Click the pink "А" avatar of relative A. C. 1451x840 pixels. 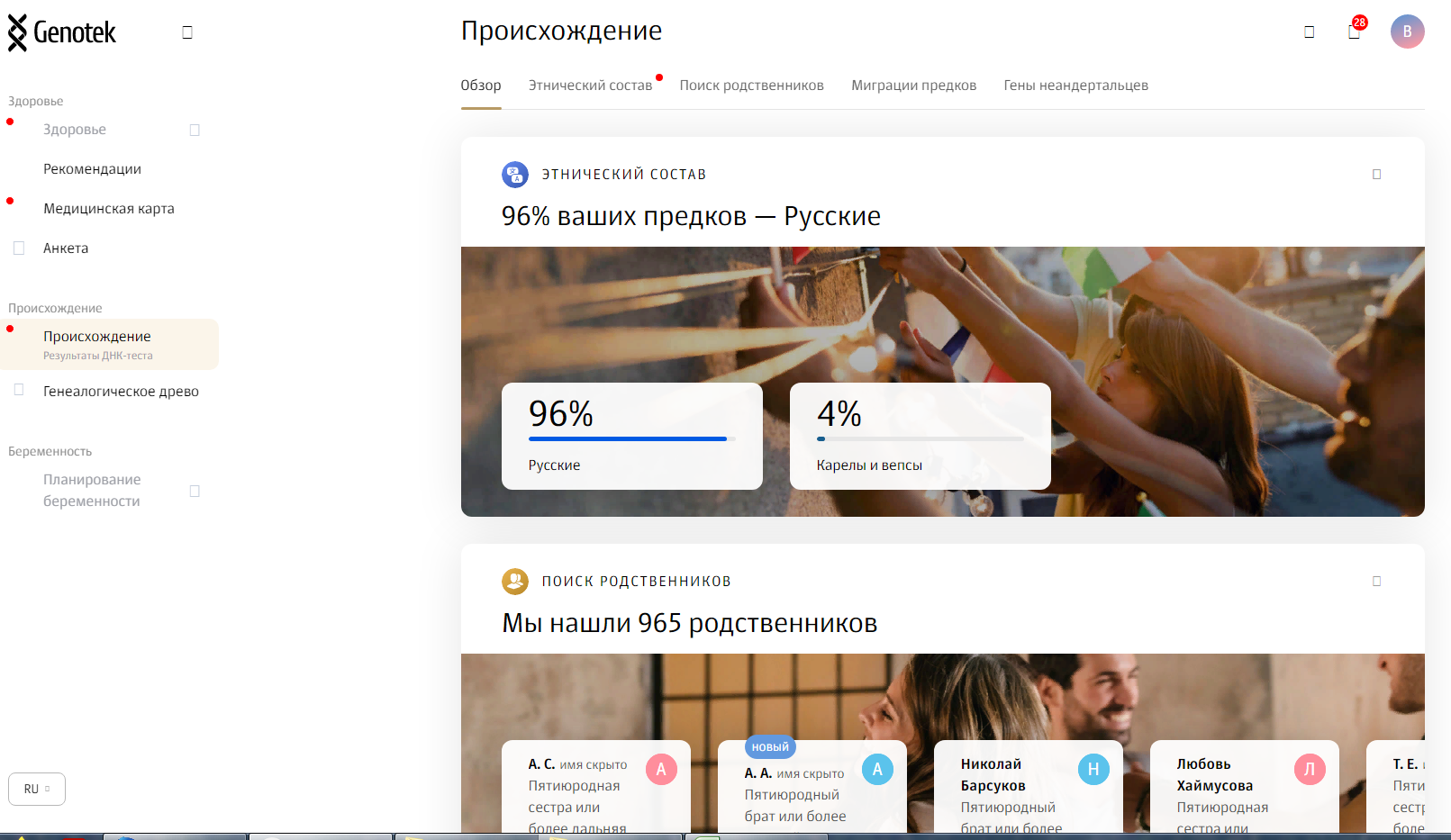[x=661, y=769]
